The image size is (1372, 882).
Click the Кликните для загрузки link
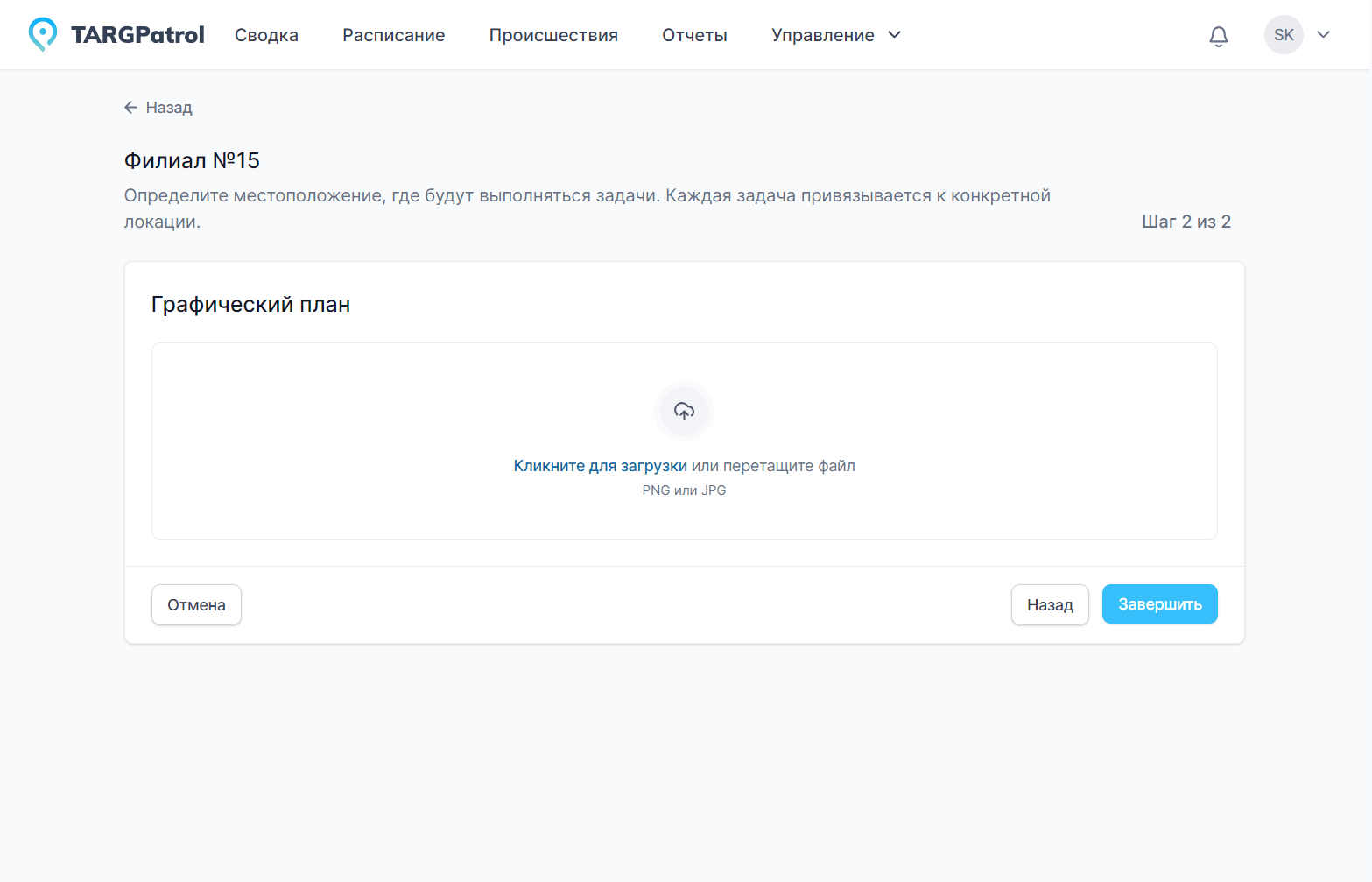point(600,465)
